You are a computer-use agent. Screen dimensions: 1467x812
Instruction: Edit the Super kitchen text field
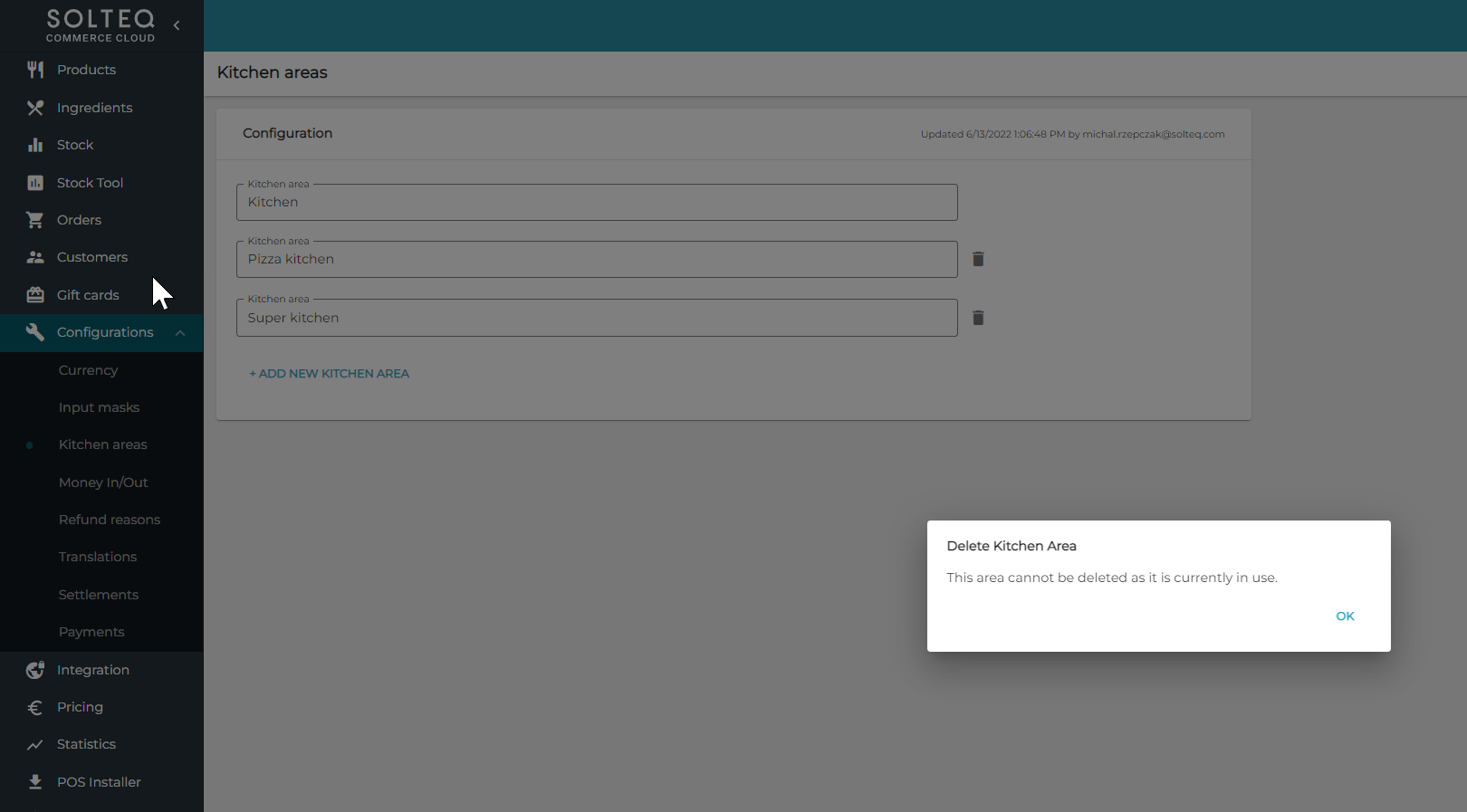(597, 318)
